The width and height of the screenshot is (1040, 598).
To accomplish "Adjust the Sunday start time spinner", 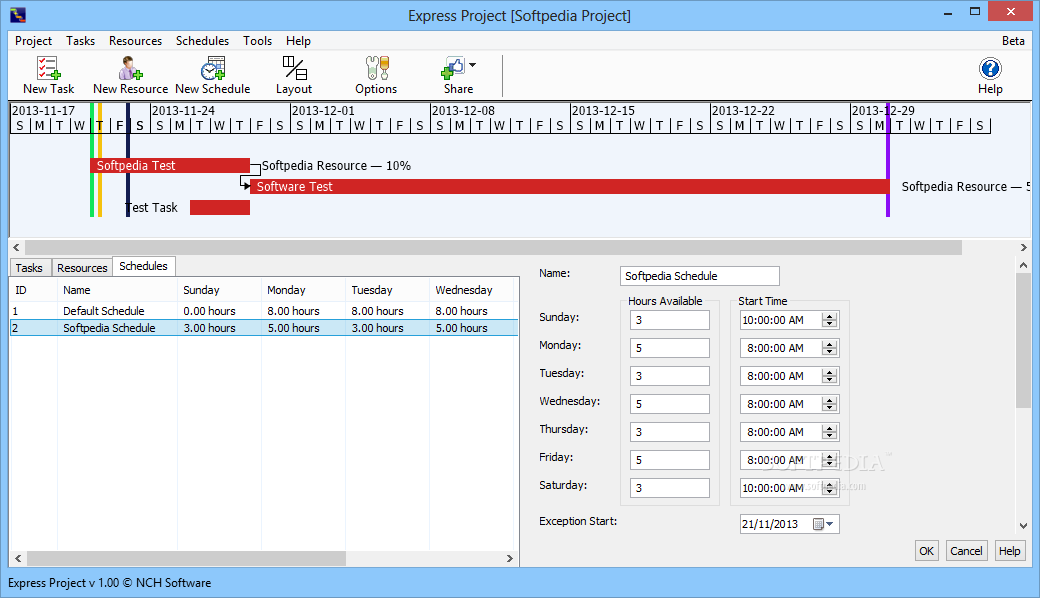I will [x=829, y=320].
